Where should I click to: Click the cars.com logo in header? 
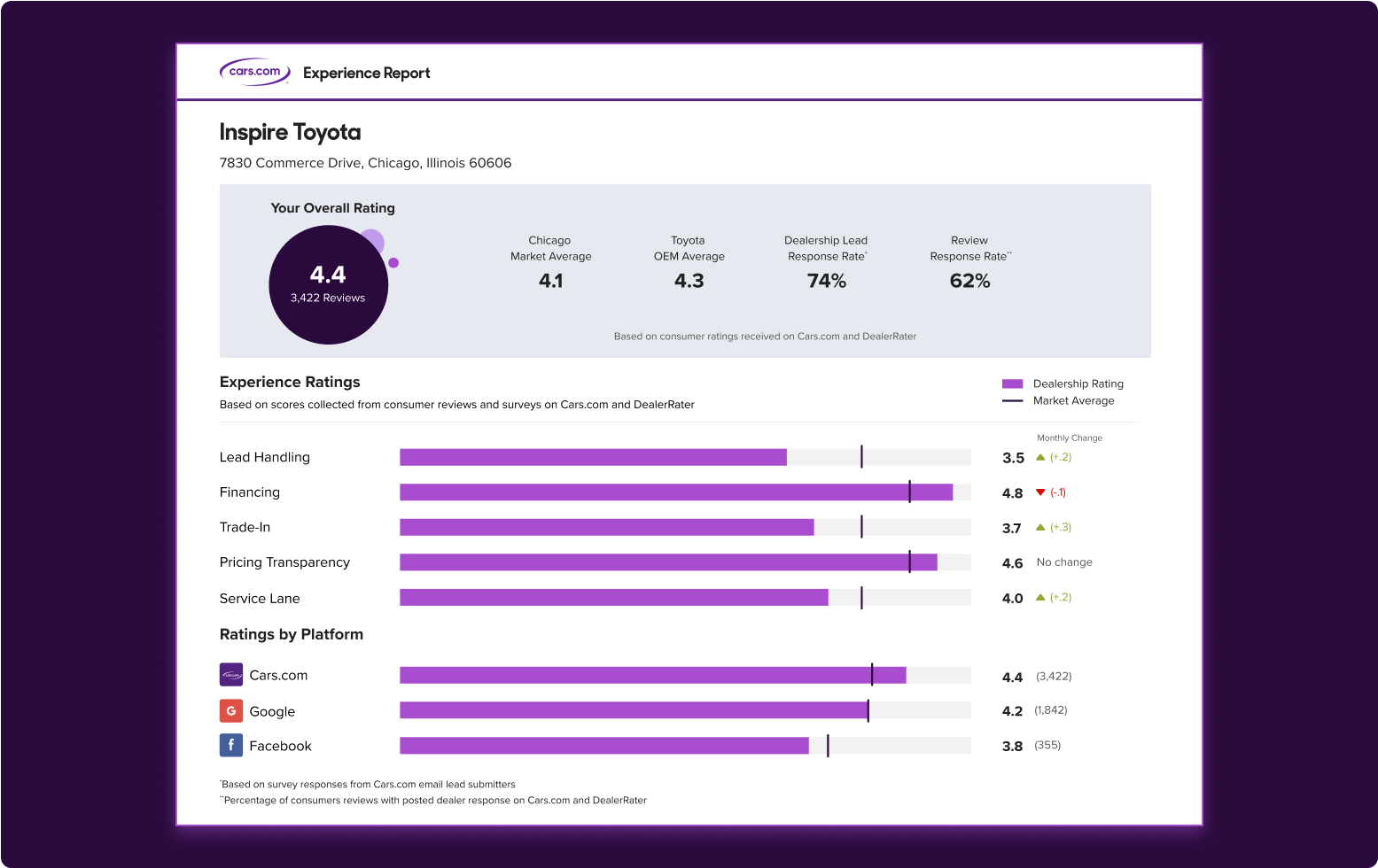[x=254, y=72]
